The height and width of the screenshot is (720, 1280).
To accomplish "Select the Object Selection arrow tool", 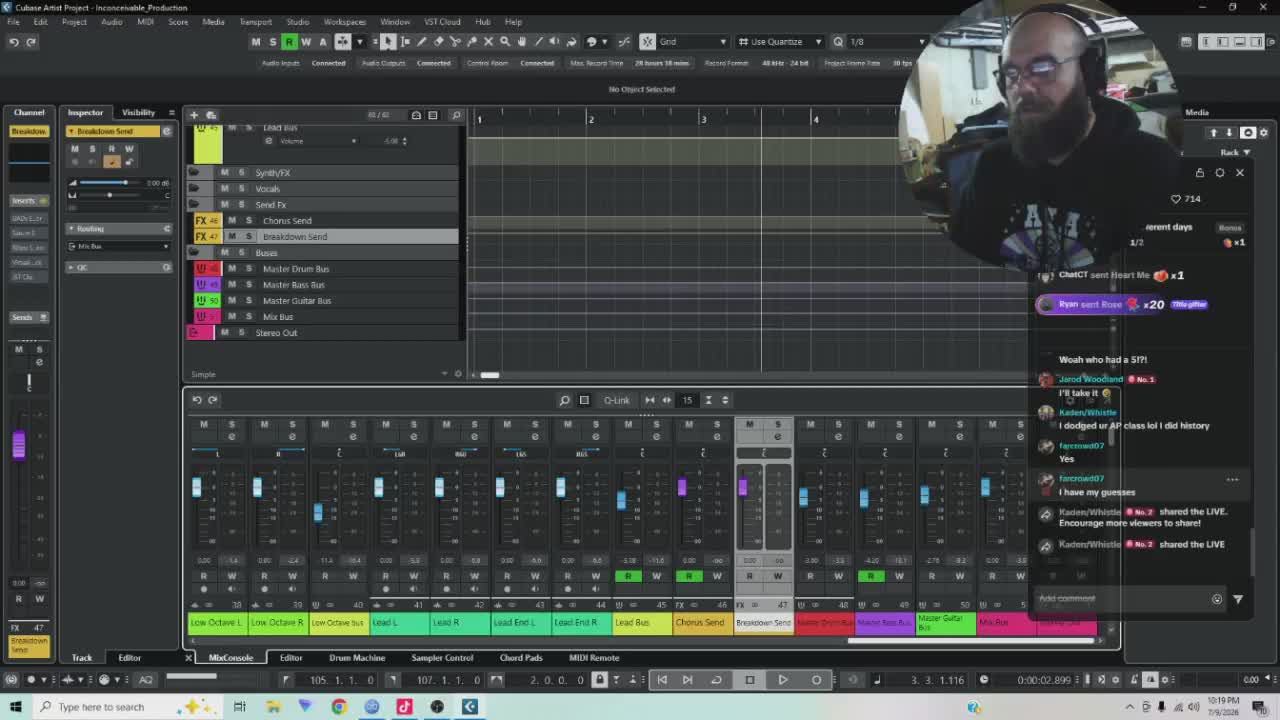I will [388, 41].
